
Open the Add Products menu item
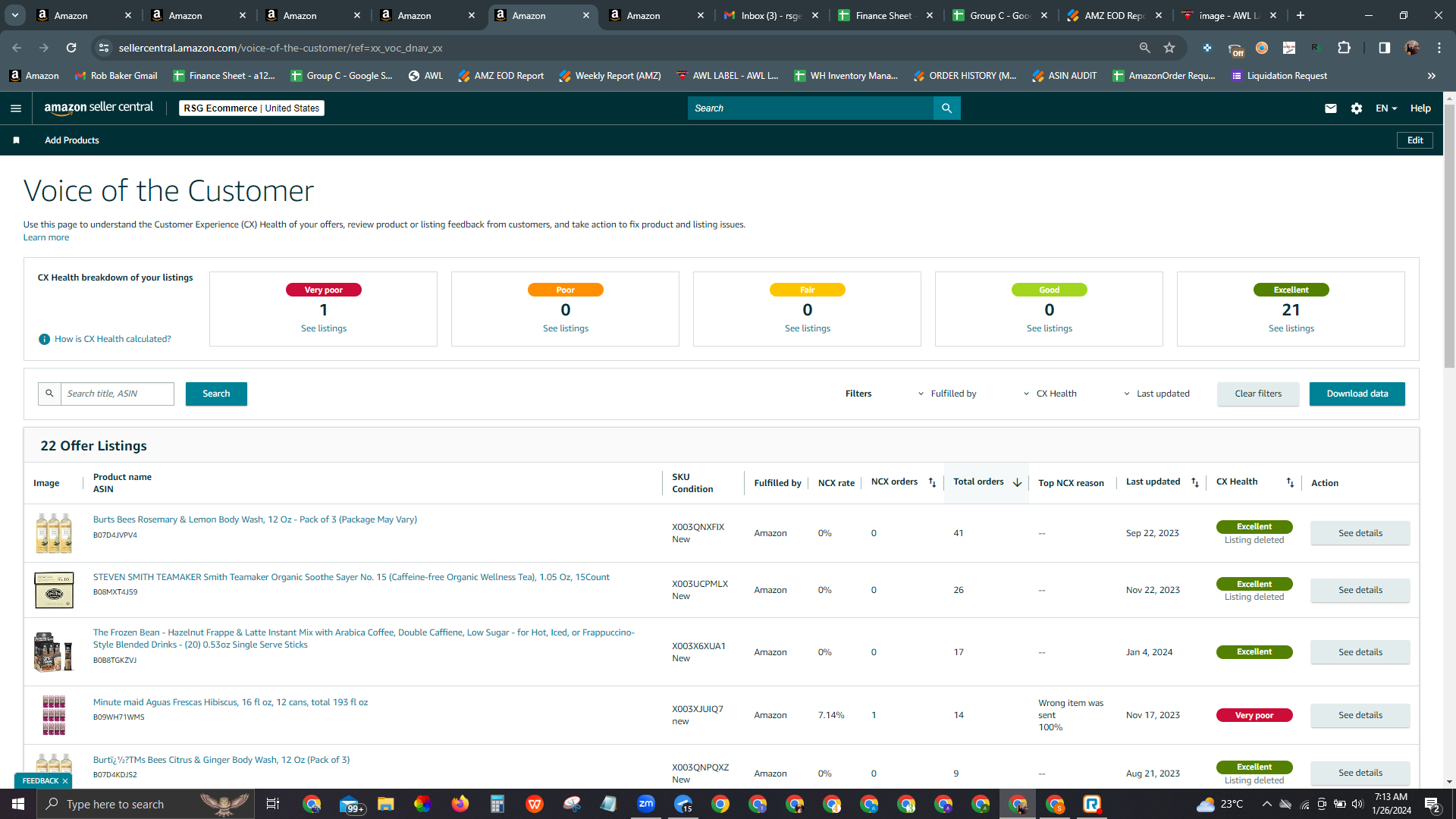coord(72,140)
